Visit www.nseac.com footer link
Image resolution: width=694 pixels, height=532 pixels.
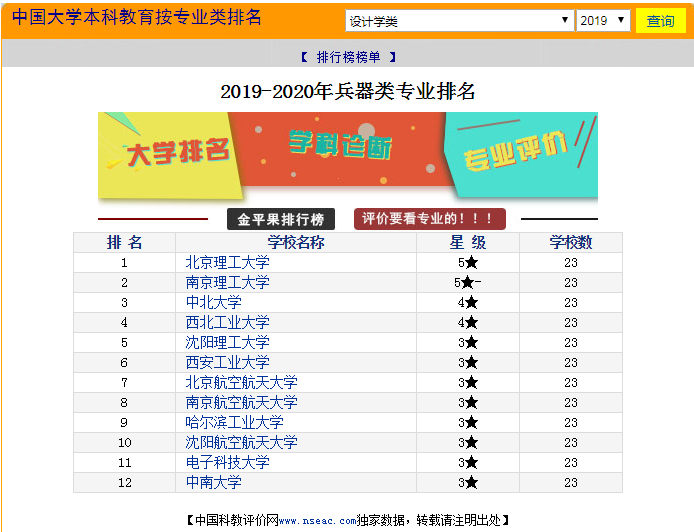(318, 521)
